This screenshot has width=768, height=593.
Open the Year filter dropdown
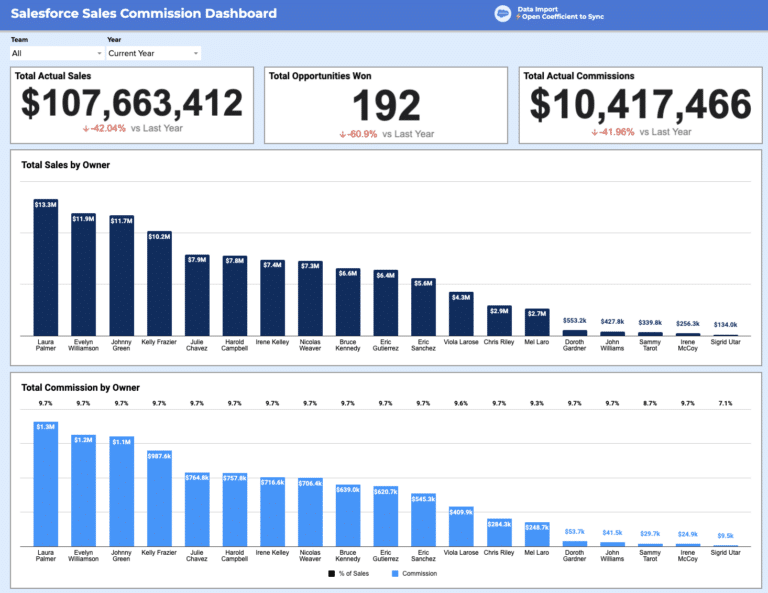click(153, 53)
